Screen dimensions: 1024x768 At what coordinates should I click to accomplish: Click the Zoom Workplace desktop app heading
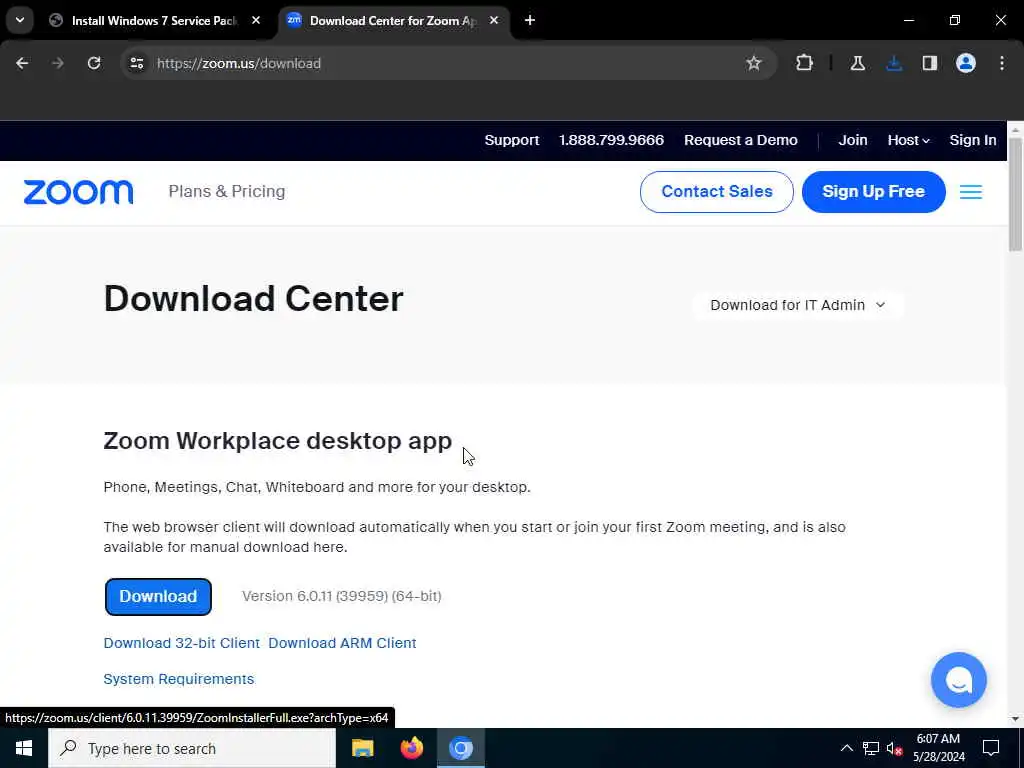[x=278, y=441]
